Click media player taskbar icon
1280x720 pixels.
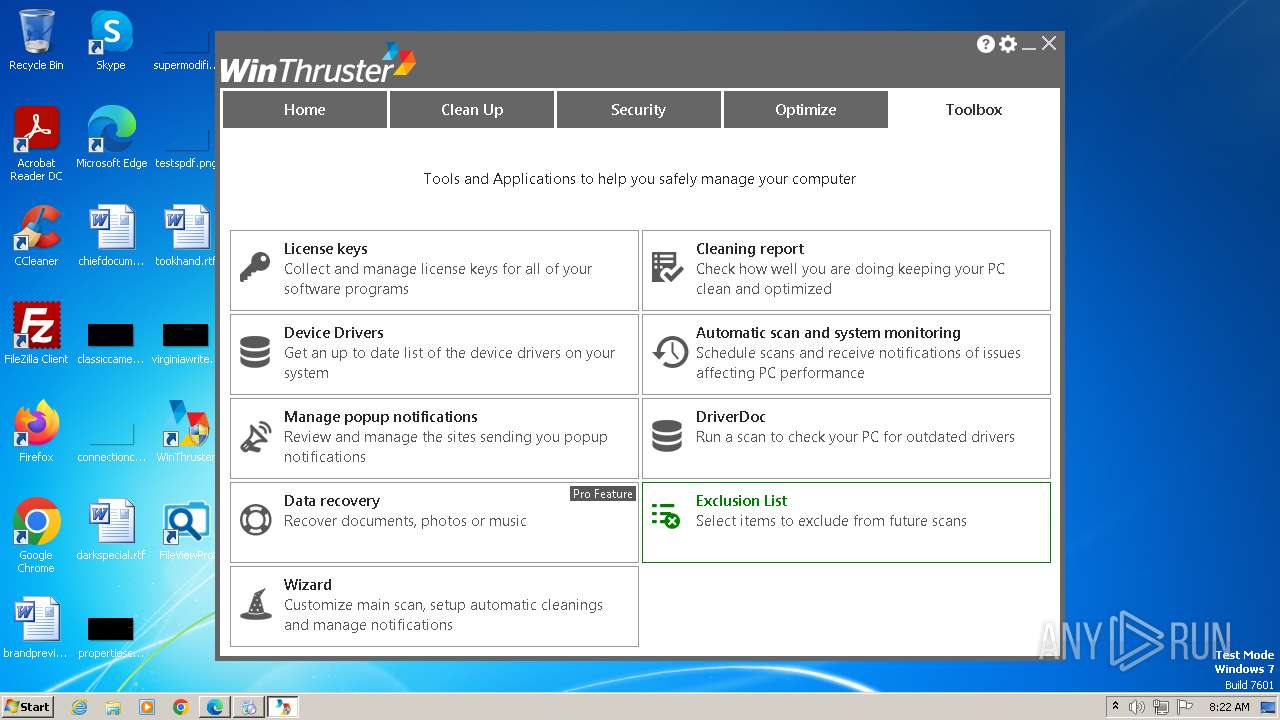pos(147,707)
